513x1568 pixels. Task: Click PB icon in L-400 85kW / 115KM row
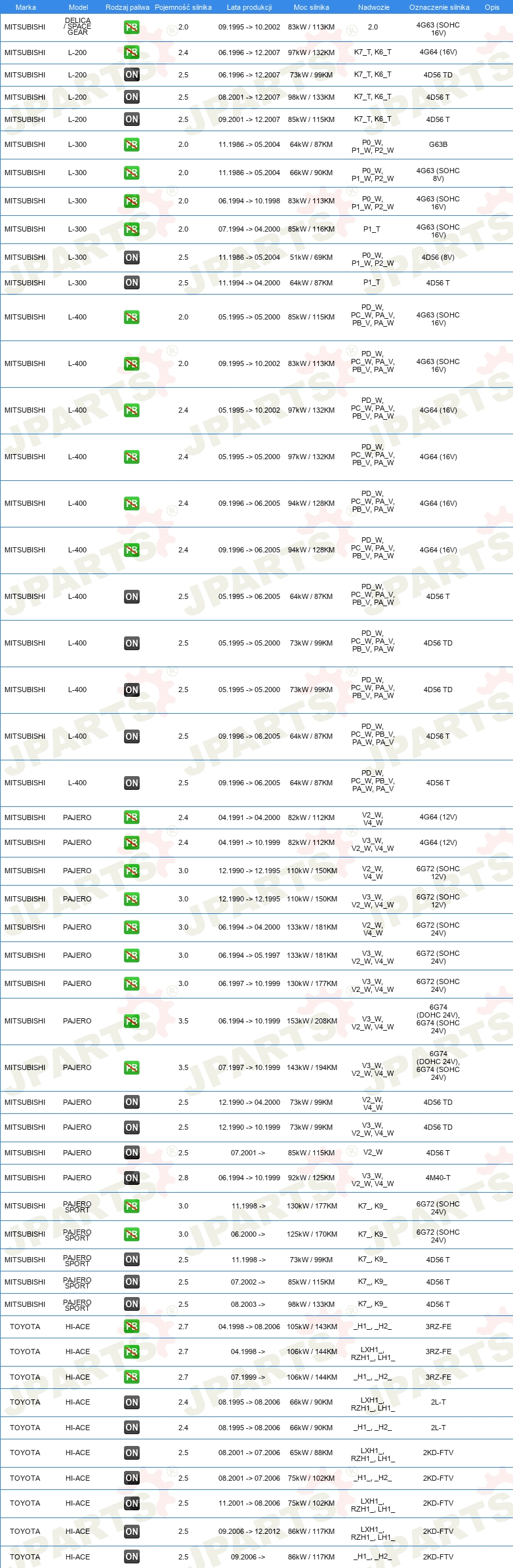pyautogui.click(x=132, y=318)
